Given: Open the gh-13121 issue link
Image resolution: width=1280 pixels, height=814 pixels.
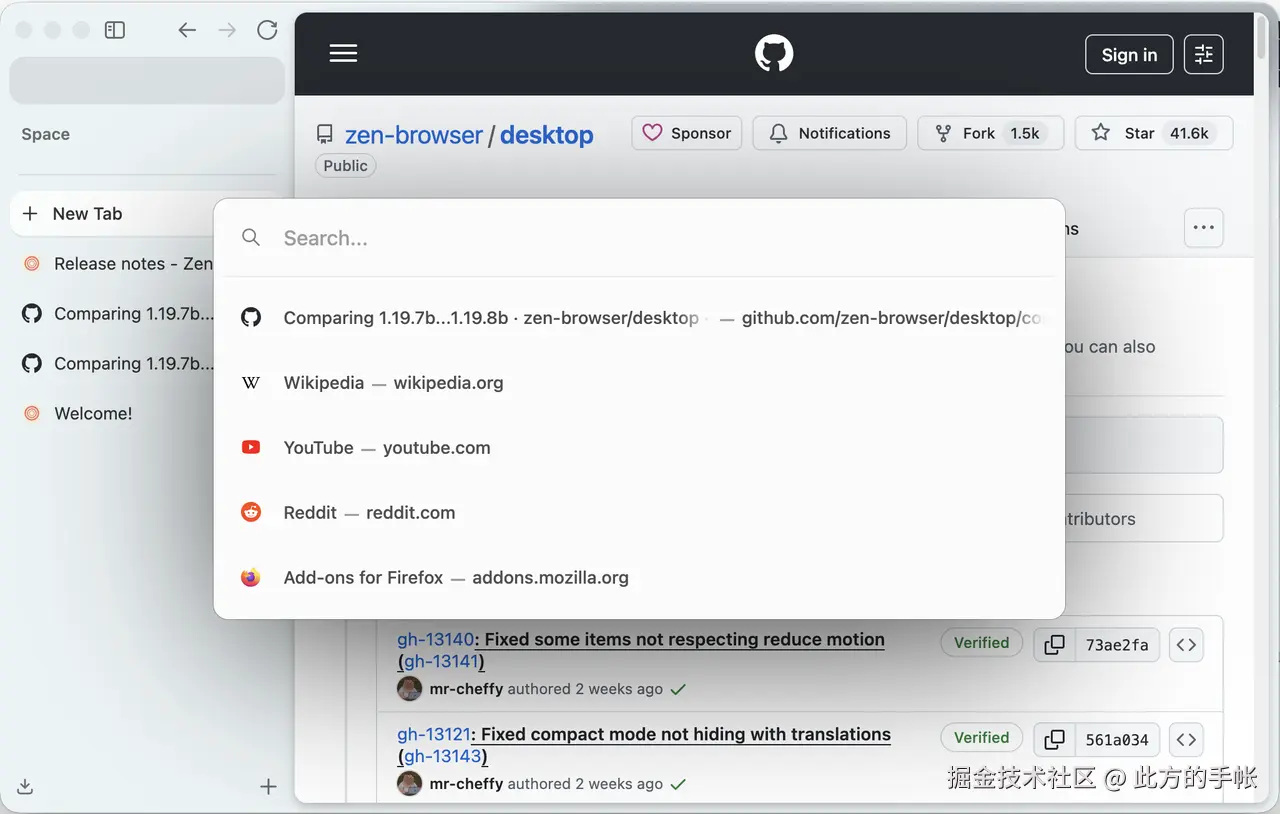Looking at the screenshot, I should pyautogui.click(x=434, y=735).
